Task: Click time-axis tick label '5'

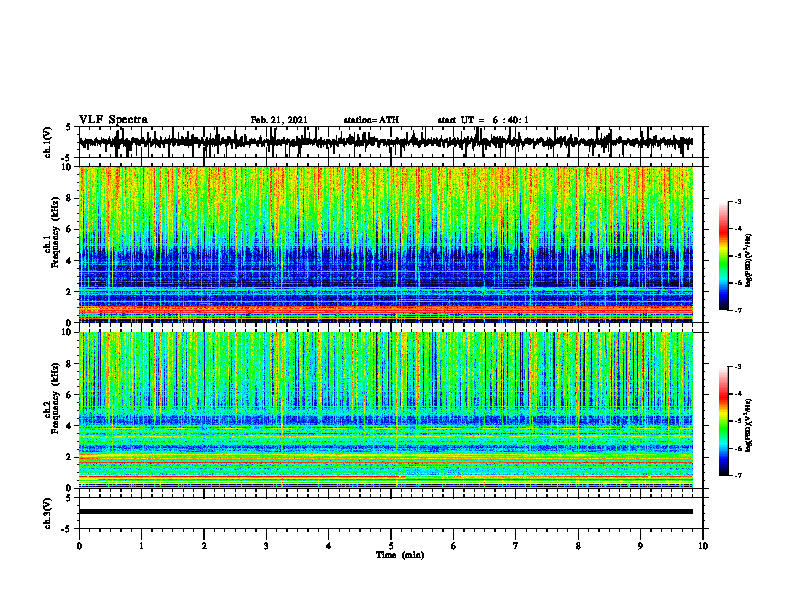Action: click(x=391, y=546)
